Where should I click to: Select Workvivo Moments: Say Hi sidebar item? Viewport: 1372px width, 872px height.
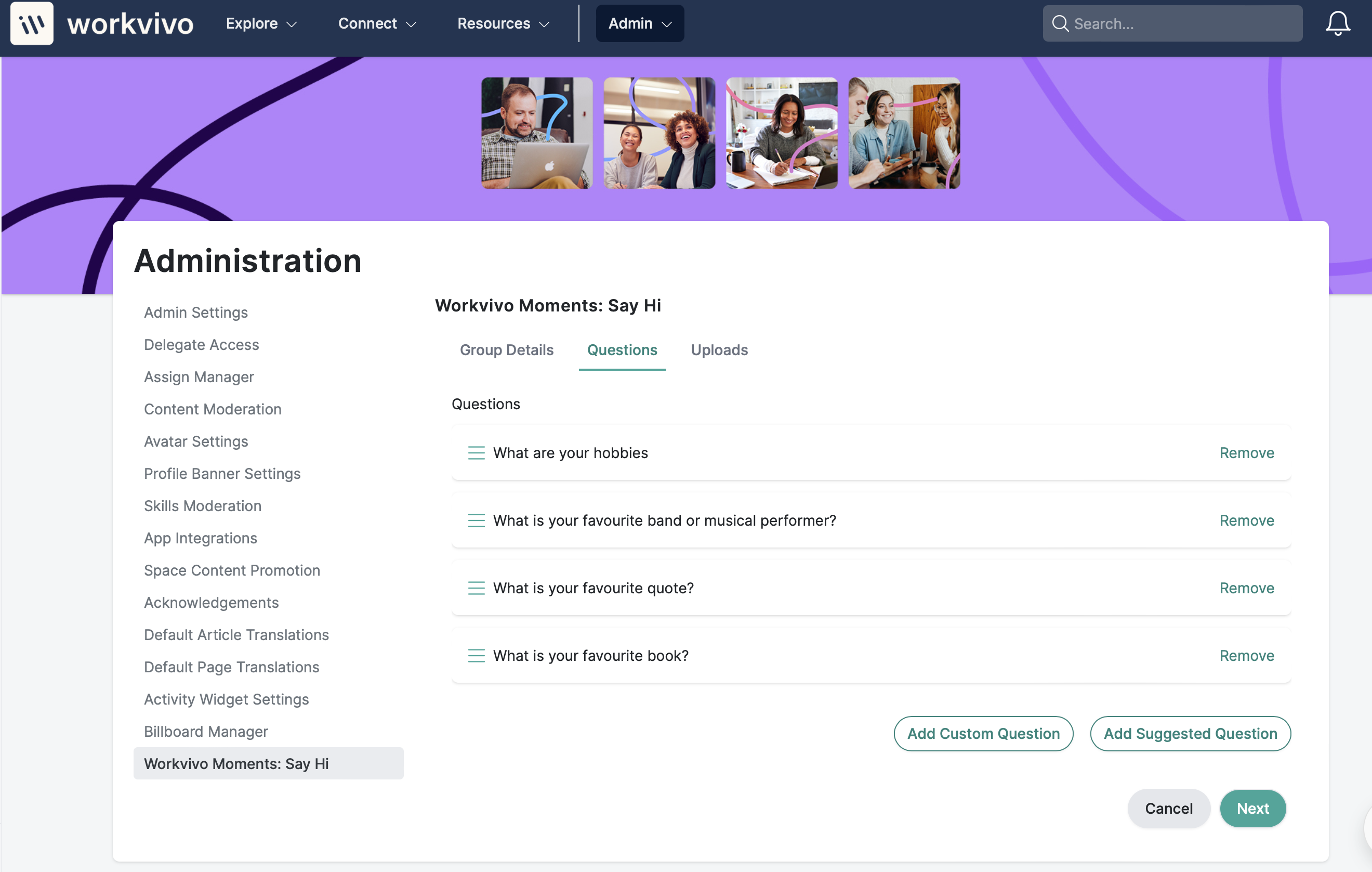pyautogui.click(x=268, y=764)
